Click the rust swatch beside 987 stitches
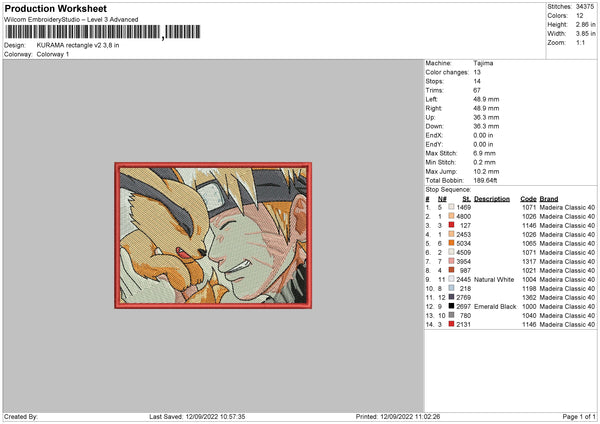This screenshot has height=424, width=600. [452, 270]
